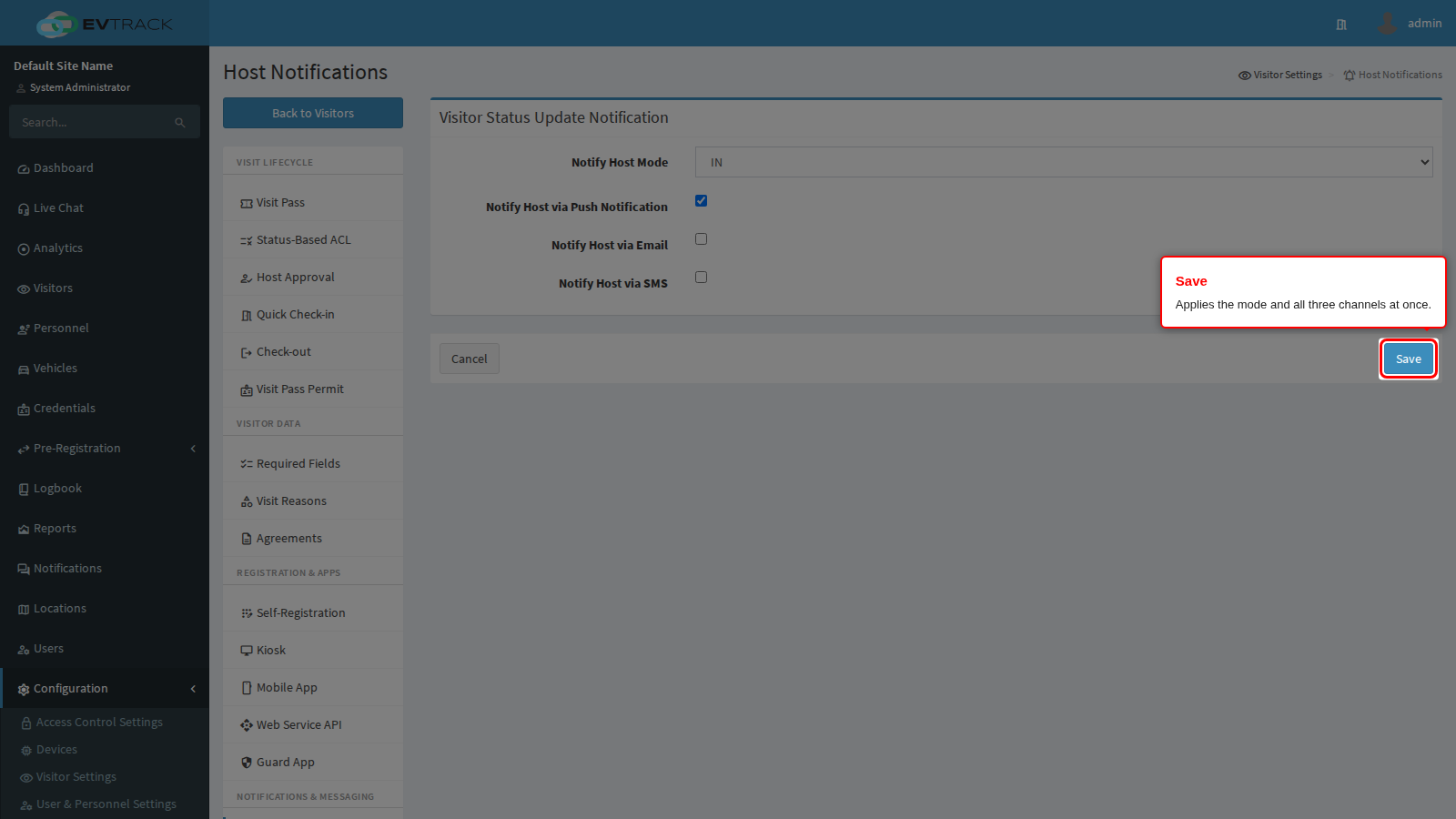The height and width of the screenshot is (819, 1456).
Task: Click the Mobile App phone icon
Action: coord(247,688)
